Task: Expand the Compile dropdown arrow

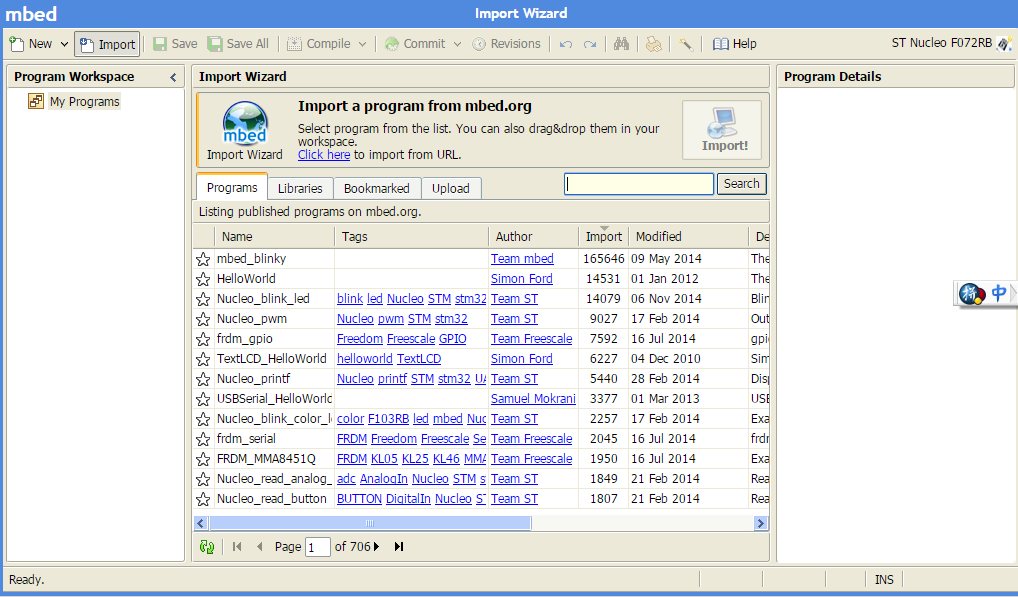Action: point(362,44)
